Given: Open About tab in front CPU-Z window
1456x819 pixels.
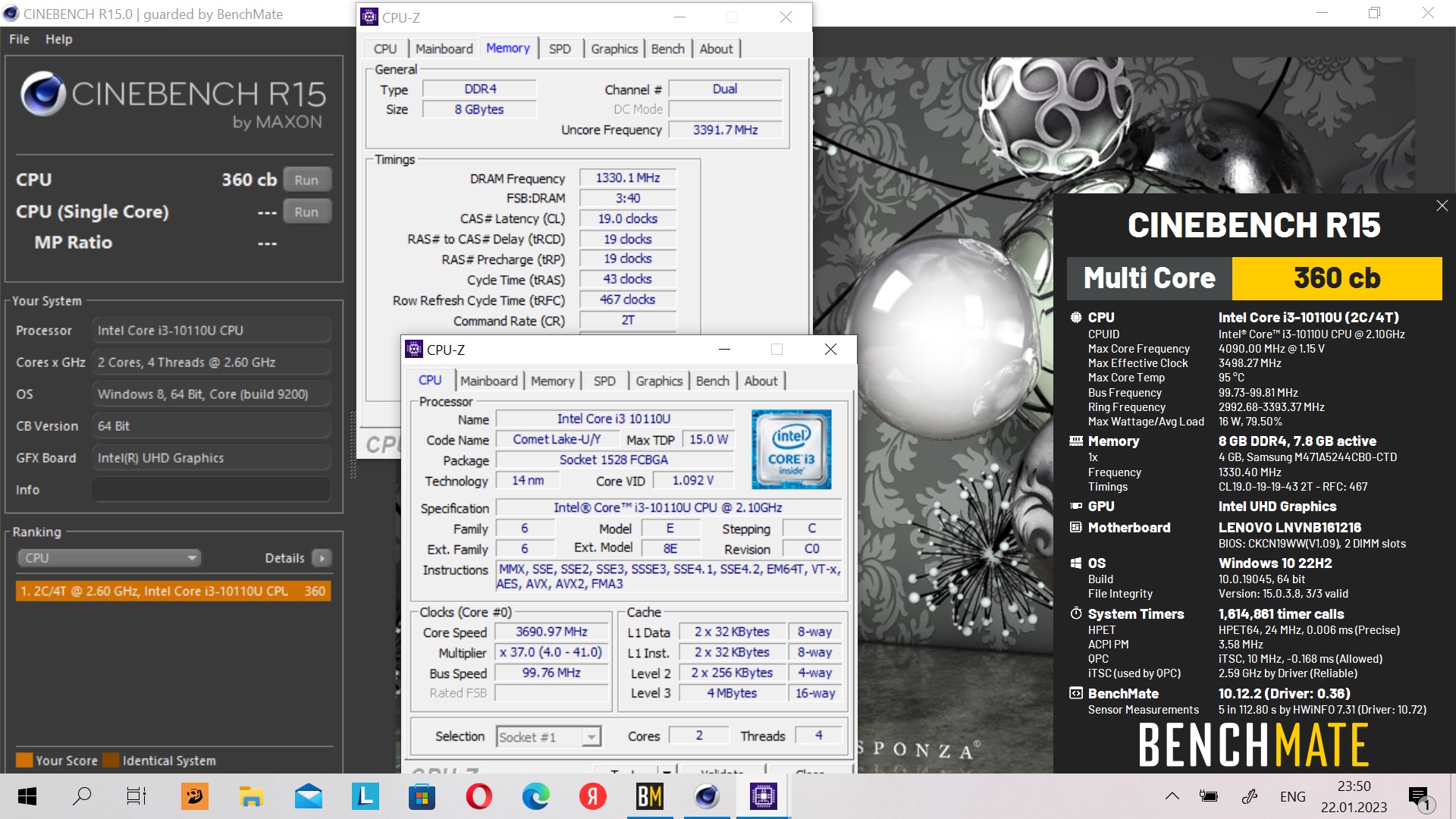Looking at the screenshot, I should [761, 381].
